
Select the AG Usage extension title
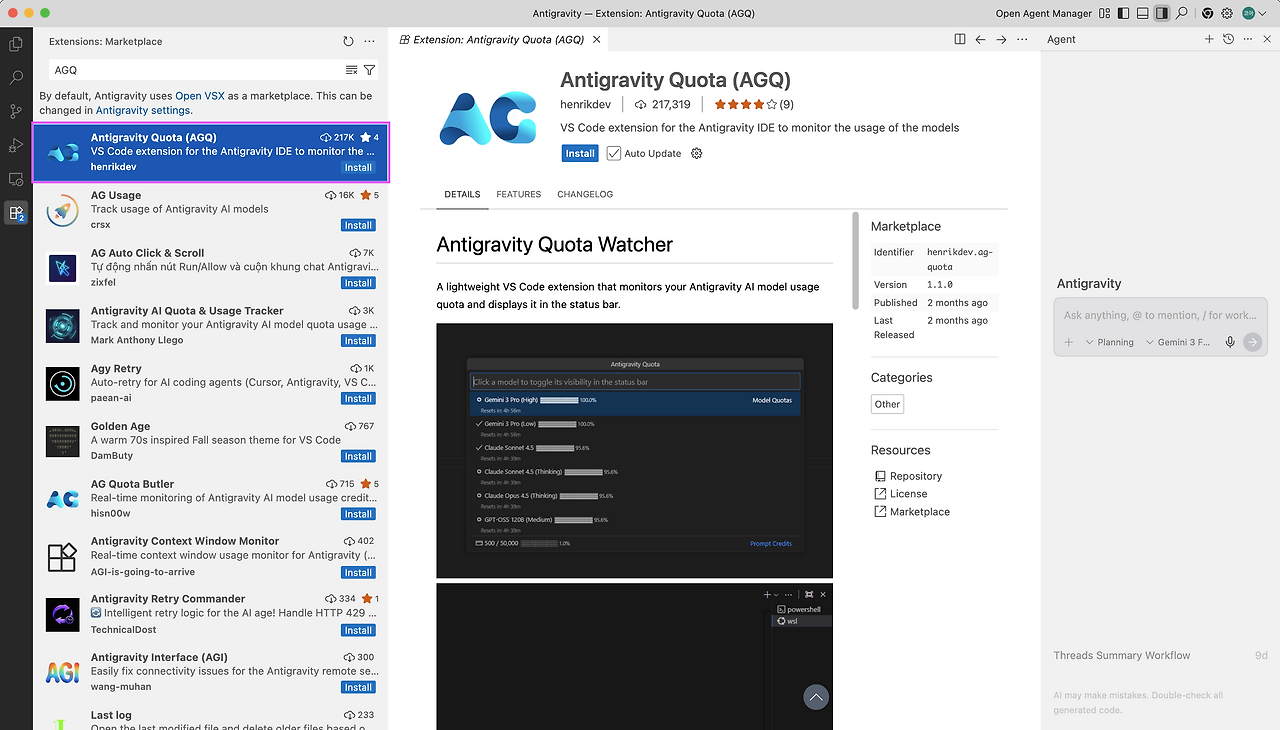click(116, 195)
